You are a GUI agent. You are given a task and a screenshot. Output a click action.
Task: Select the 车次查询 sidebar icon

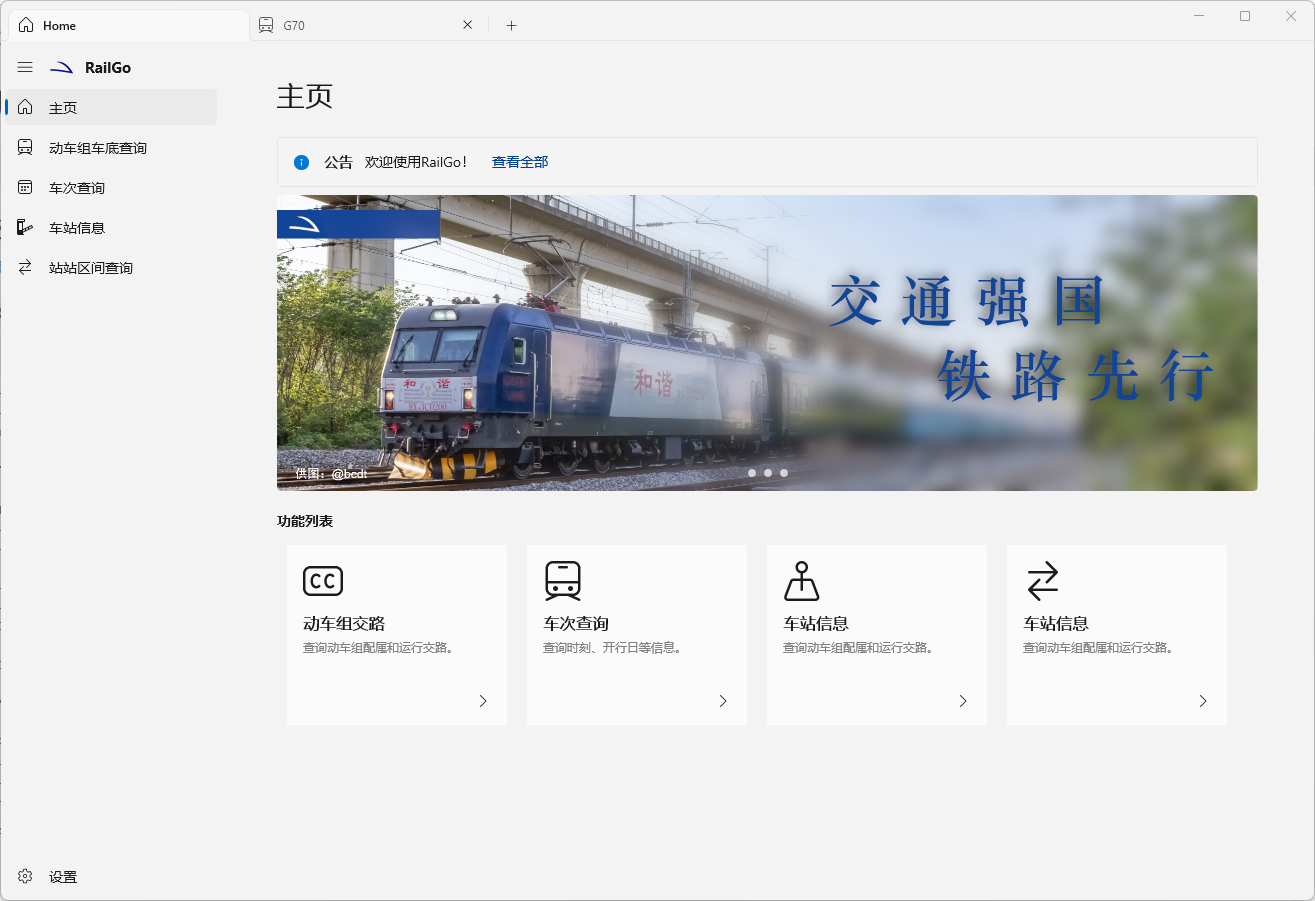pyautogui.click(x=25, y=187)
